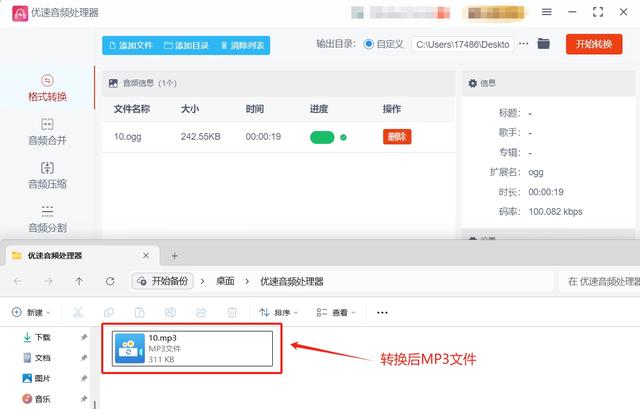640x409 pixels.
Task: Click the Rename icon in Explorer toolbar
Action: [170, 313]
